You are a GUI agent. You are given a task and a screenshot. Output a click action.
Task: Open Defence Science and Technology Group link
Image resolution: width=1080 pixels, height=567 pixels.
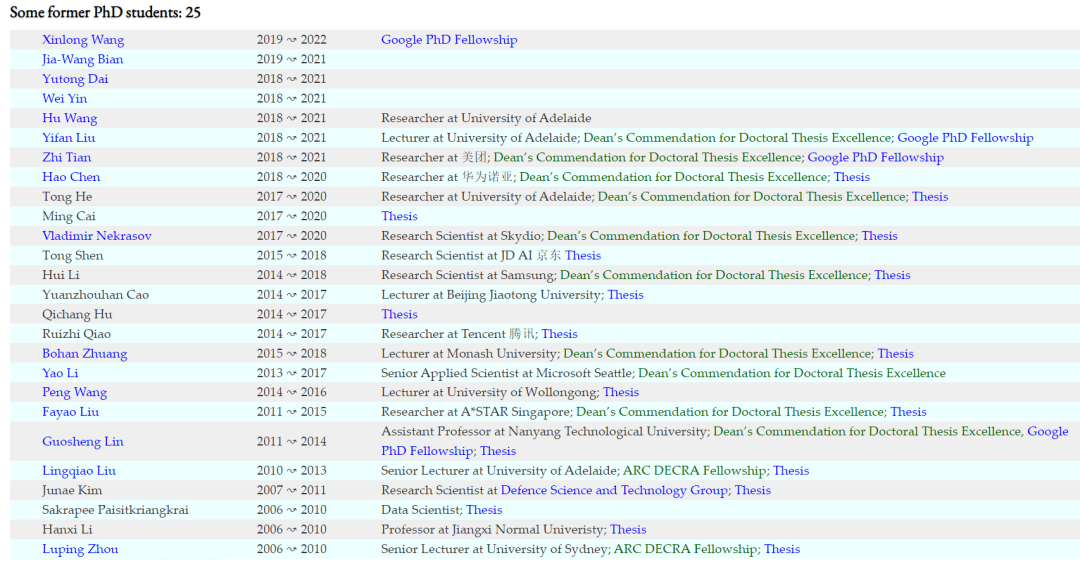(614, 491)
